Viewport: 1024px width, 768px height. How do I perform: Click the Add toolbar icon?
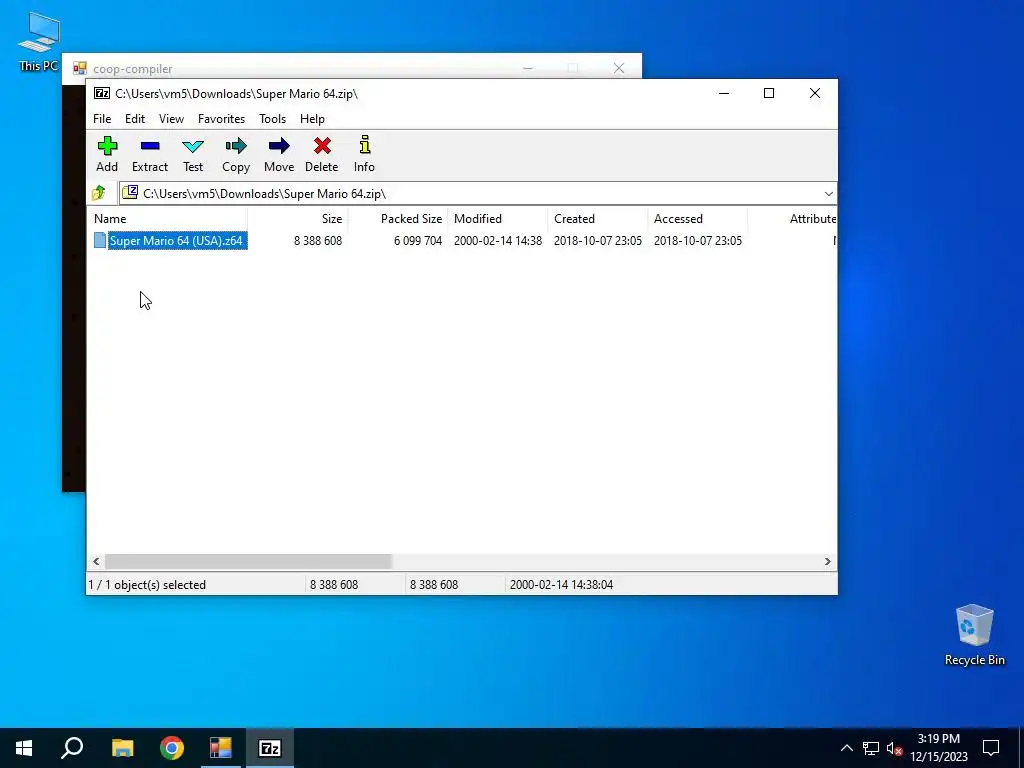[107, 155]
